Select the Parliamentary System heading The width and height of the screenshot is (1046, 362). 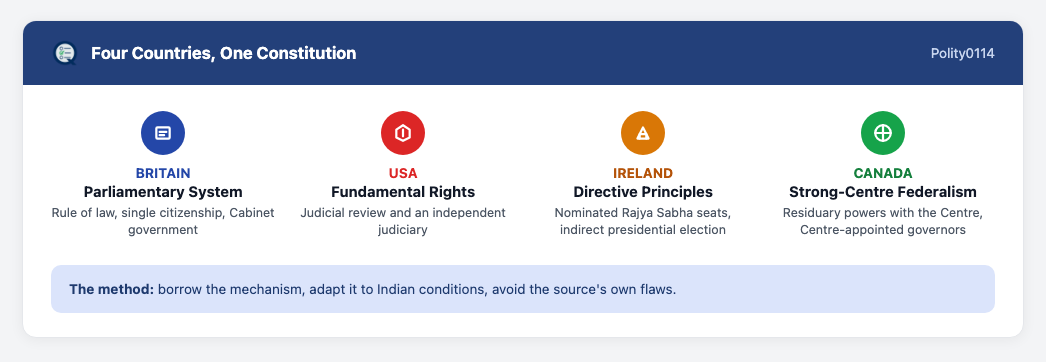pos(163,193)
